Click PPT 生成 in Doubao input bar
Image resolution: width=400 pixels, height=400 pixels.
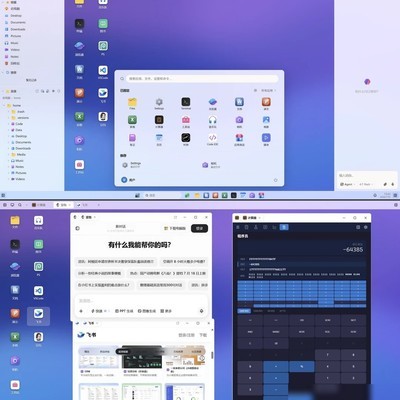[124, 311]
